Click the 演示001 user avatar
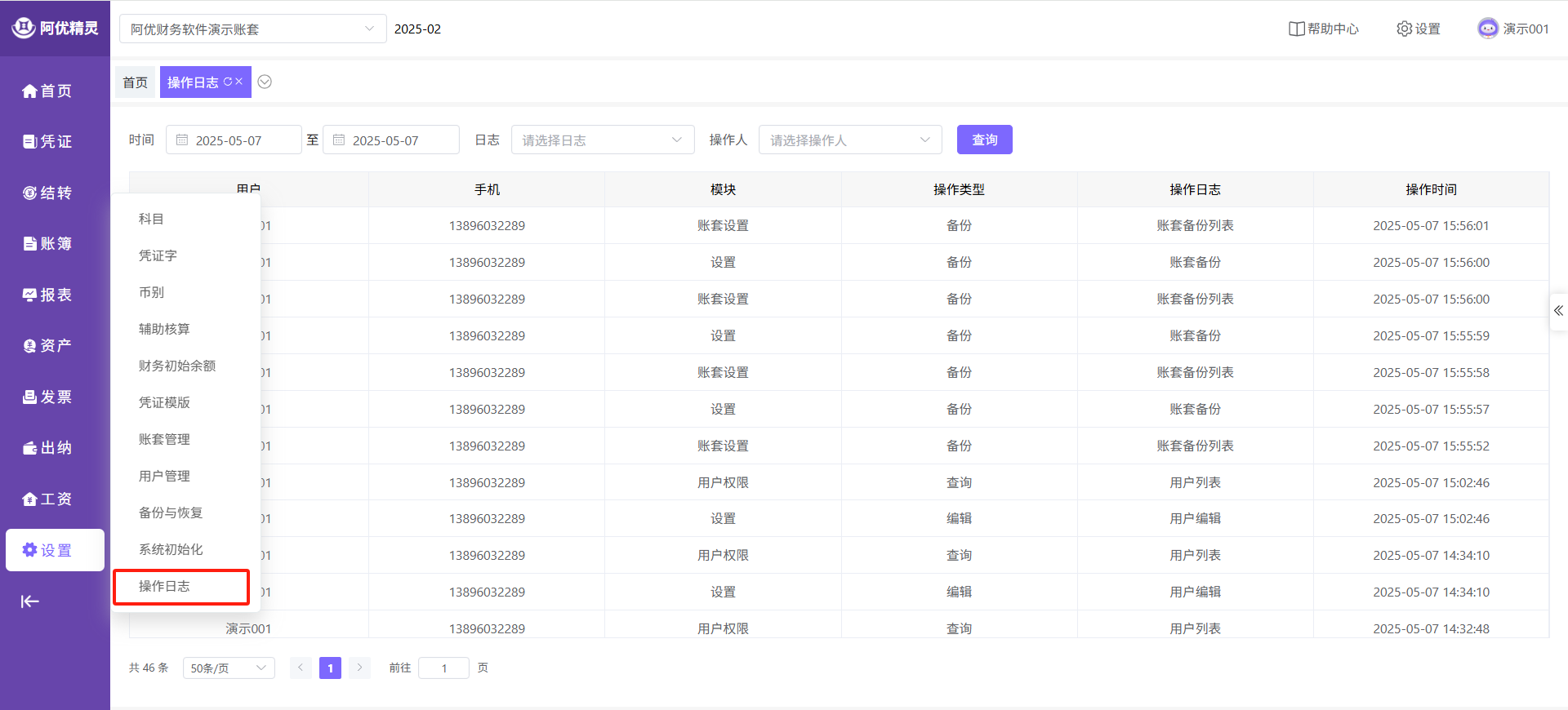Image resolution: width=1568 pixels, height=710 pixels. pyautogui.click(x=1488, y=29)
